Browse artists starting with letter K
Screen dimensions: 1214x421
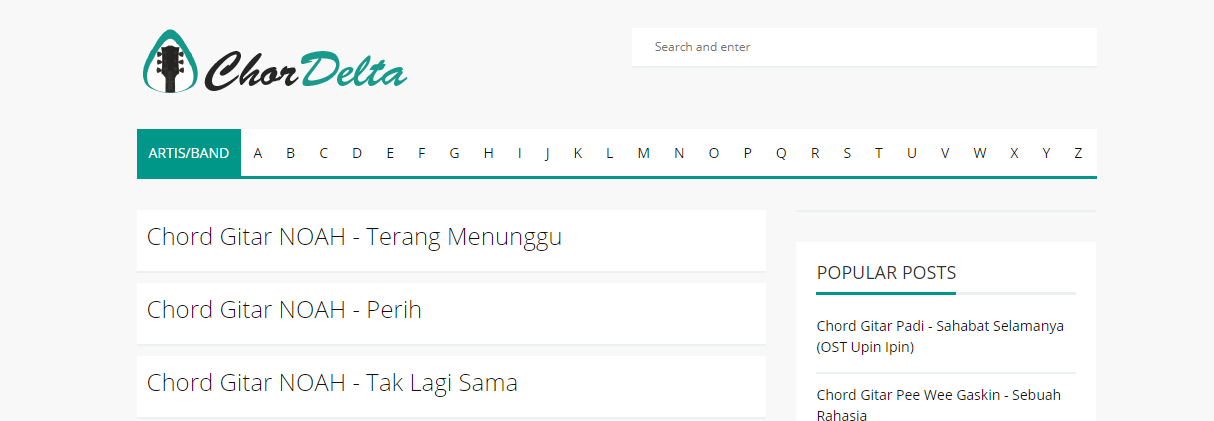point(578,153)
